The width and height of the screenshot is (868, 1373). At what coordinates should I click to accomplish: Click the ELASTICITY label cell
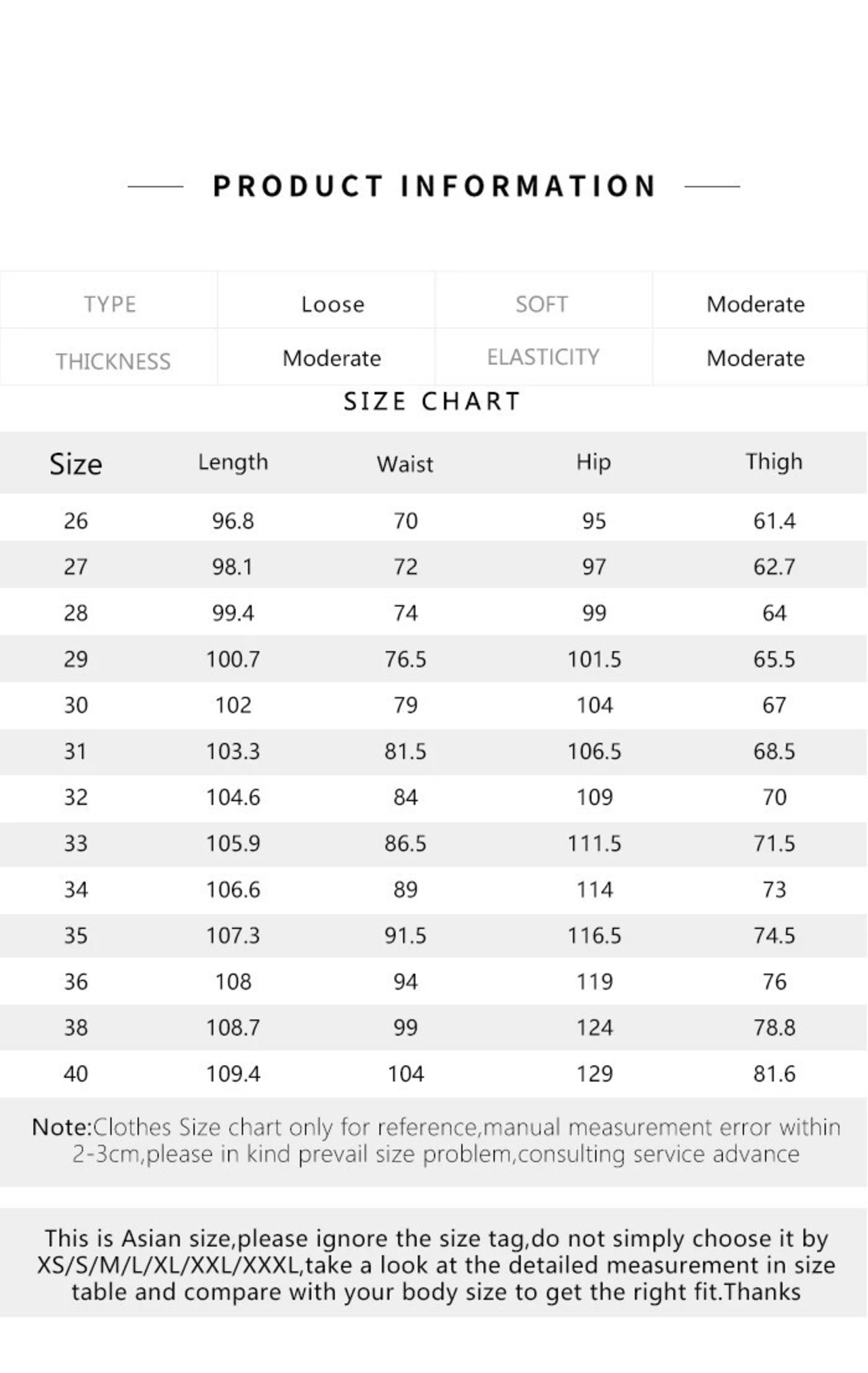pyautogui.click(x=543, y=357)
